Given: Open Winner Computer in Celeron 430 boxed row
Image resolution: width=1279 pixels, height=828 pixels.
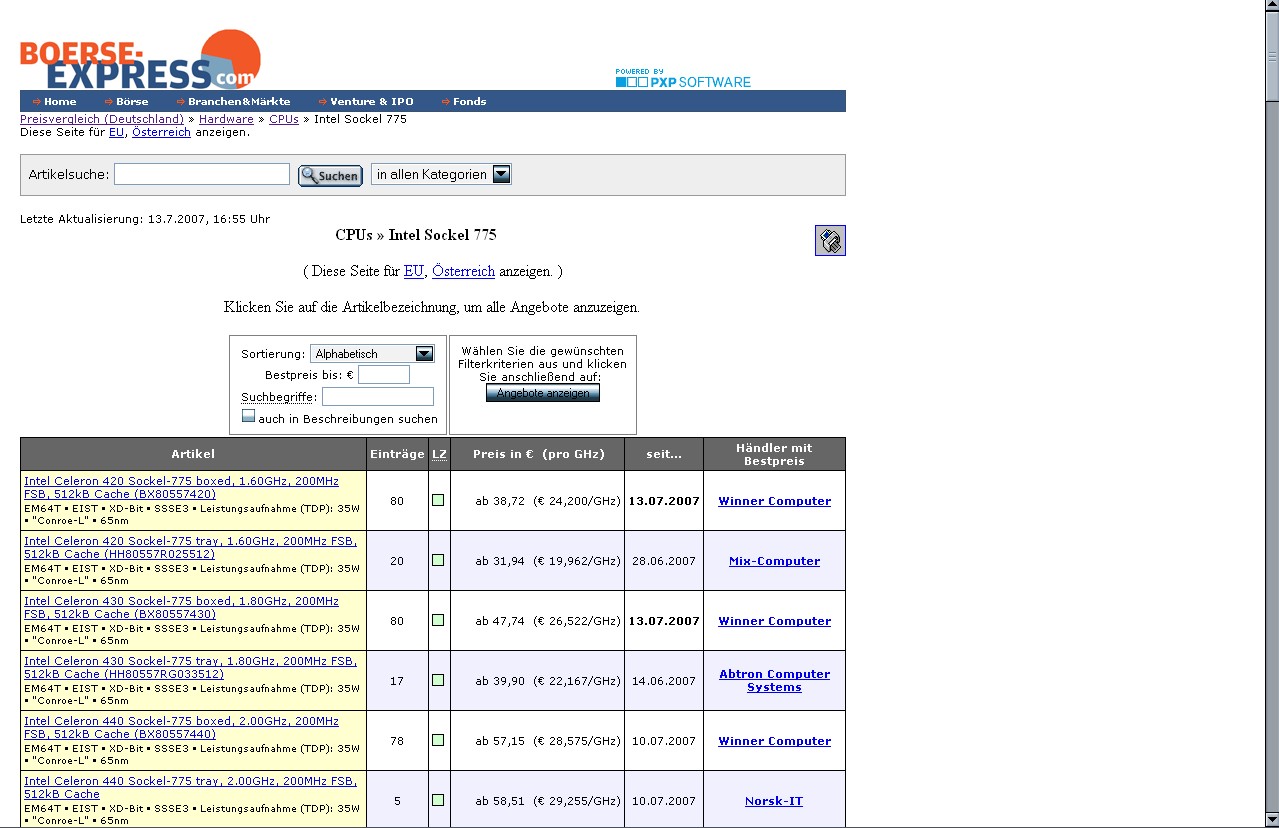Looking at the screenshot, I should pos(774,621).
